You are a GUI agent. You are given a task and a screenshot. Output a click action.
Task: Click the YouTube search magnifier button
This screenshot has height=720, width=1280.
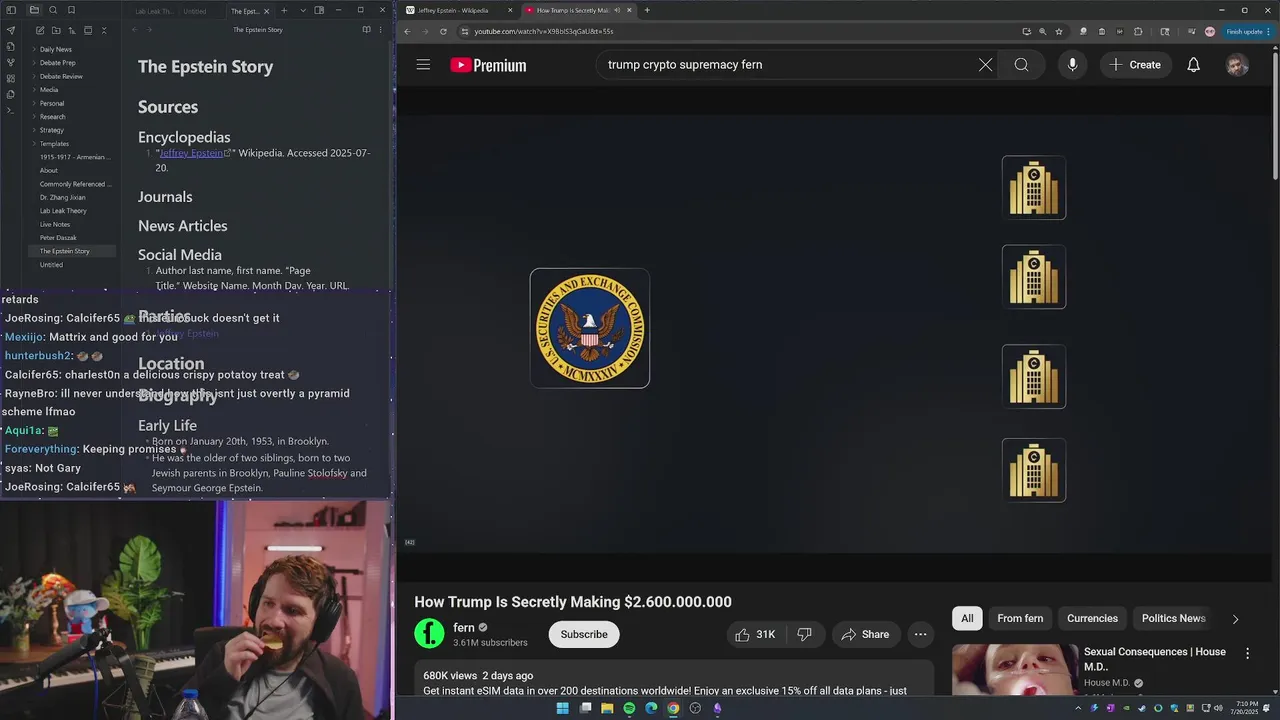click(x=1021, y=65)
